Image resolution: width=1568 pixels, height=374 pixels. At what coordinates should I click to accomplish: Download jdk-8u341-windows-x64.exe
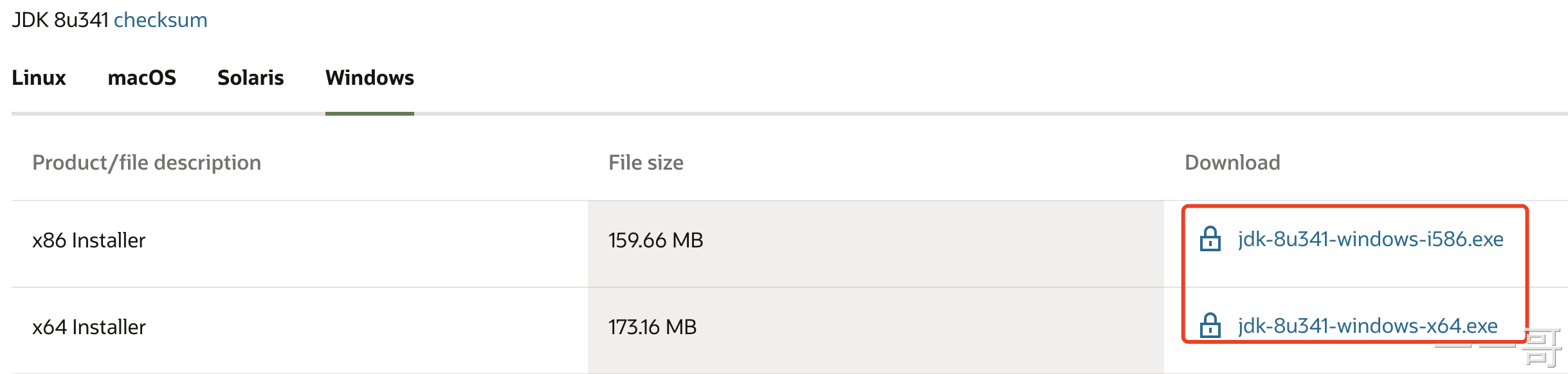coord(1368,326)
